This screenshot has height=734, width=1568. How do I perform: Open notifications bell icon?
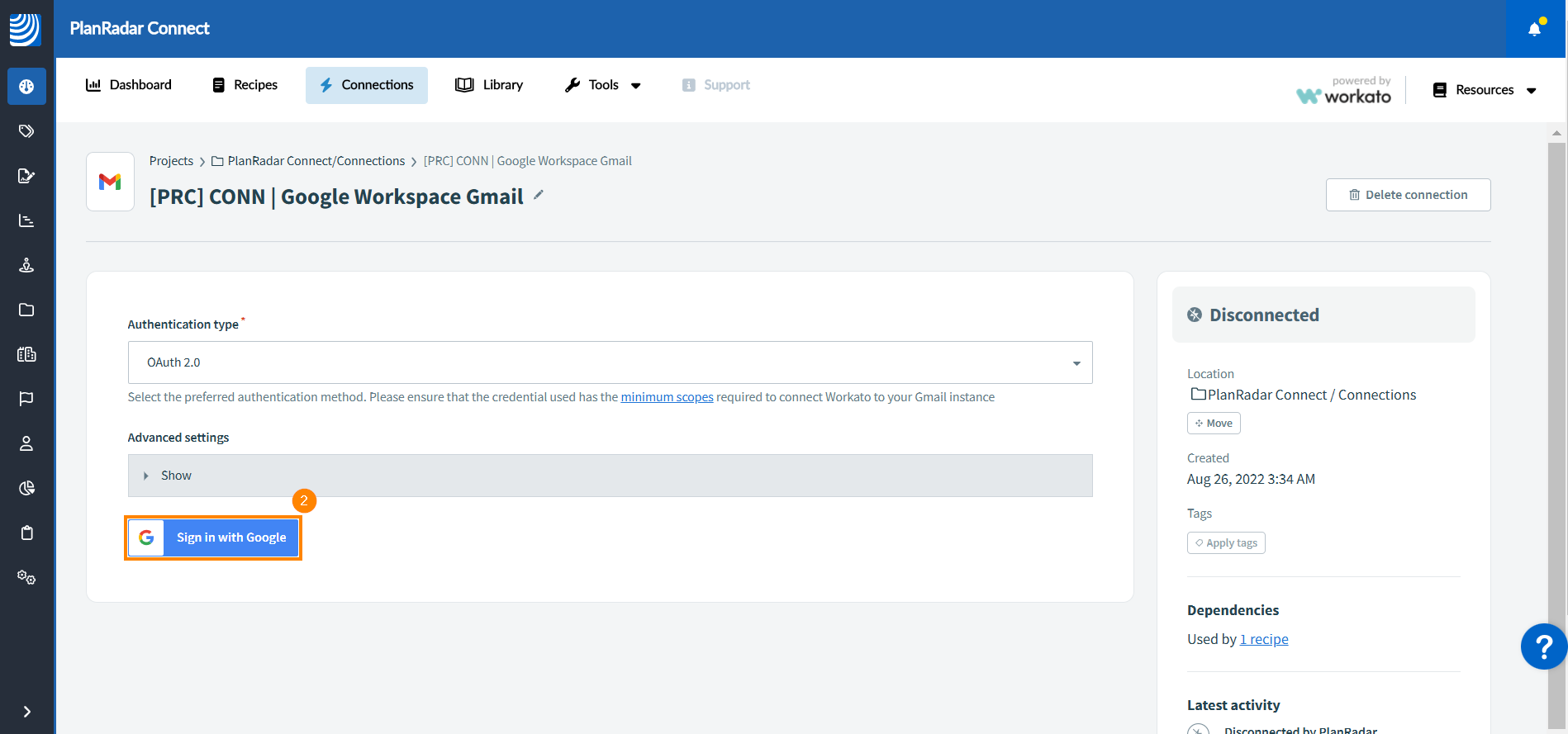coord(1534,29)
